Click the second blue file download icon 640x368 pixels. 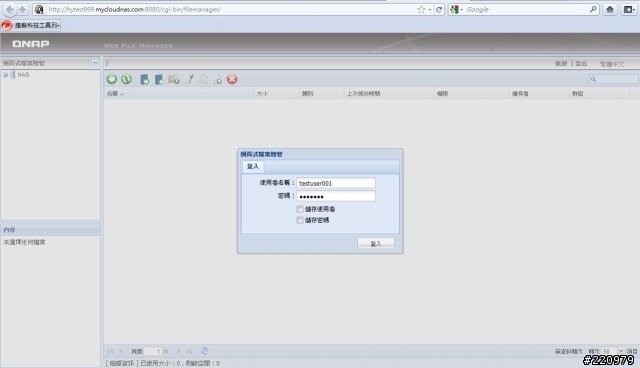click(x=159, y=79)
